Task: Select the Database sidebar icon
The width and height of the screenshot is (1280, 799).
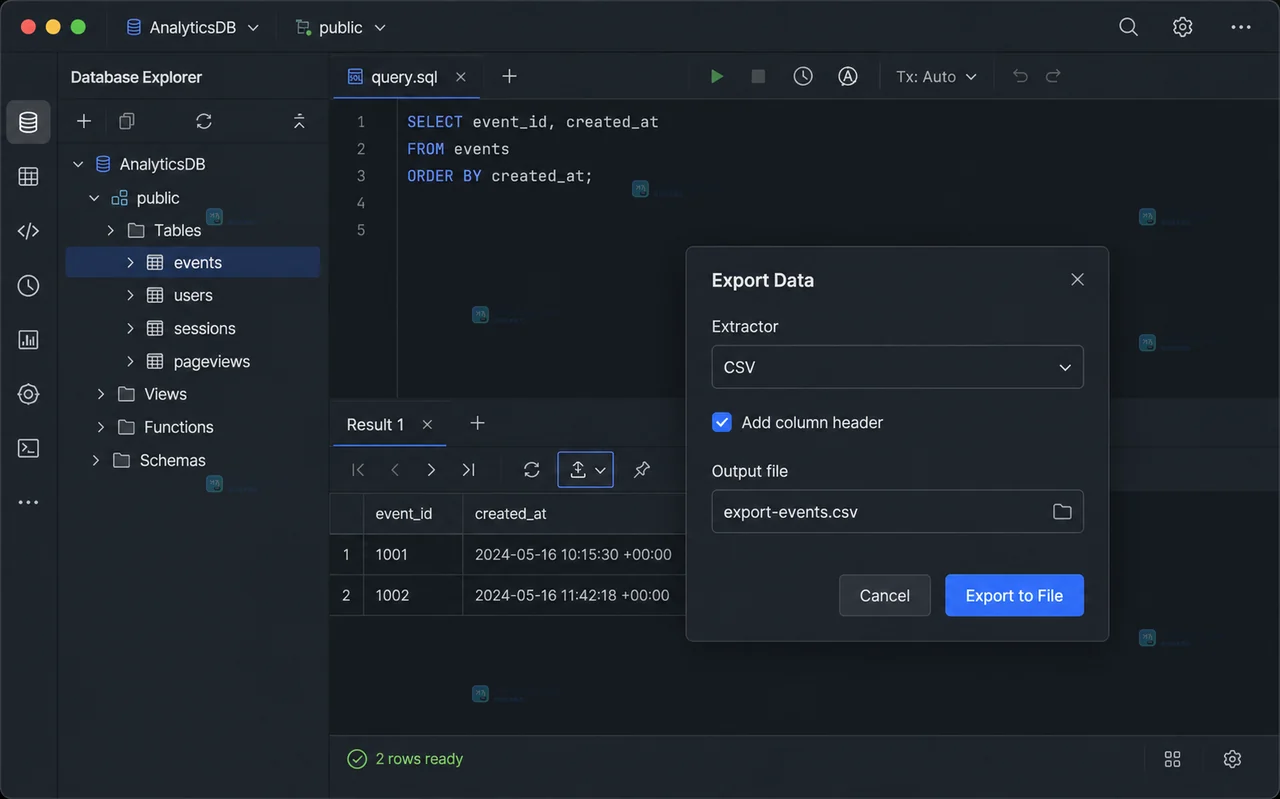Action: tap(28, 122)
